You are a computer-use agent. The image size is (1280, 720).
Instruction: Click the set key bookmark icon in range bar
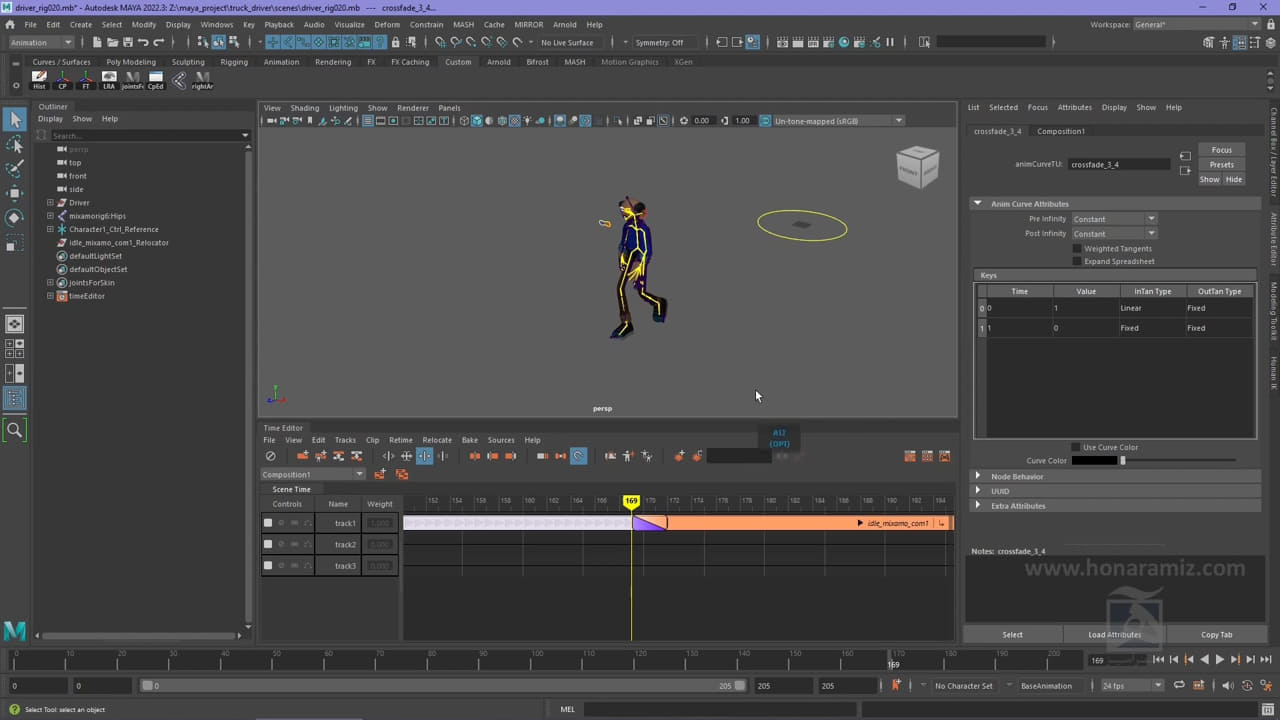896,685
